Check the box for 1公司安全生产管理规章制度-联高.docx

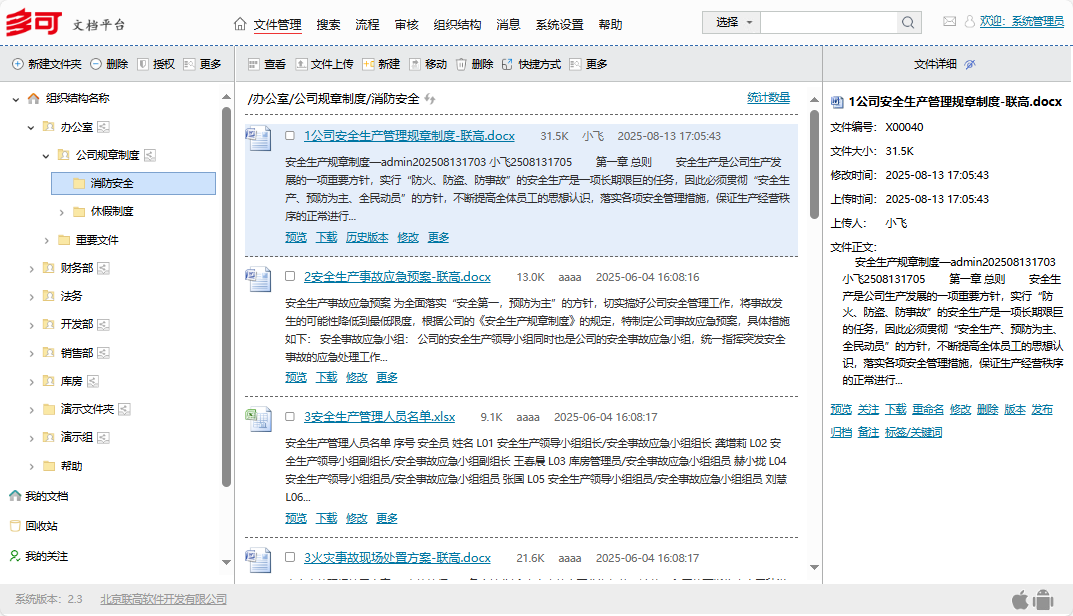tap(290, 136)
